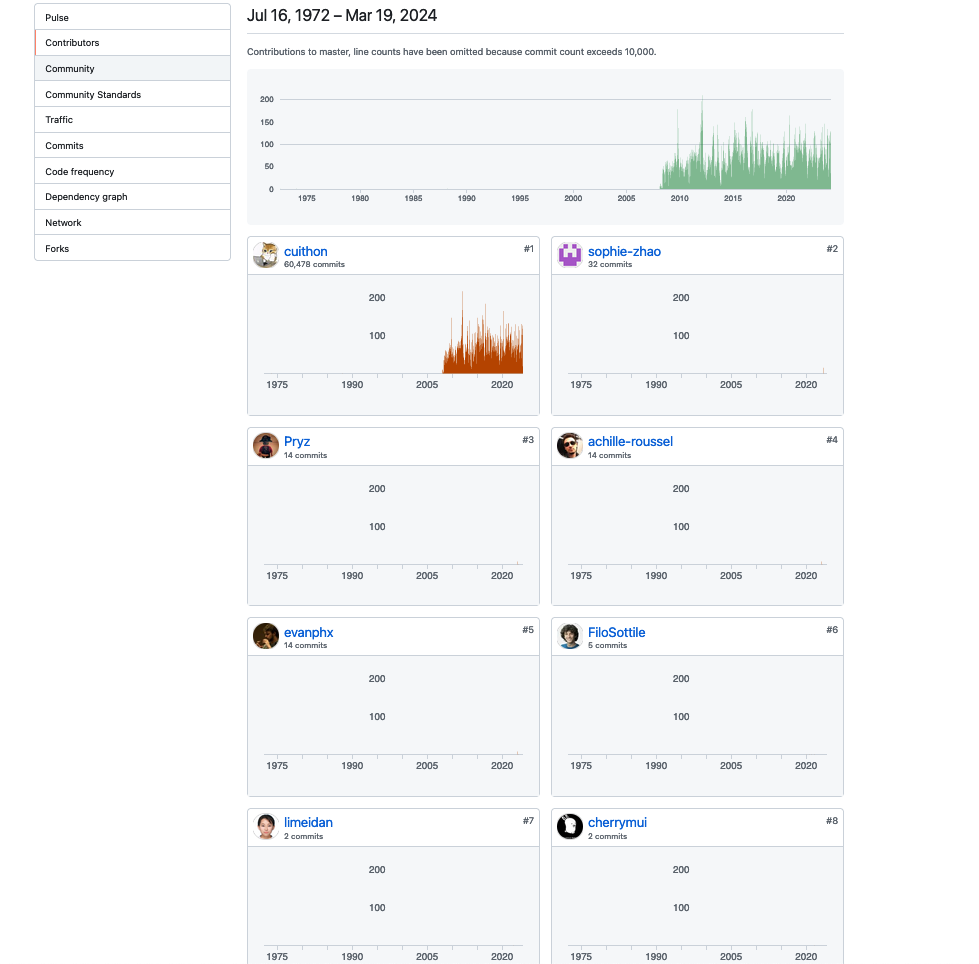Click cherrymui's black avatar icon
The image size is (979, 964).
click(x=570, y=827)
